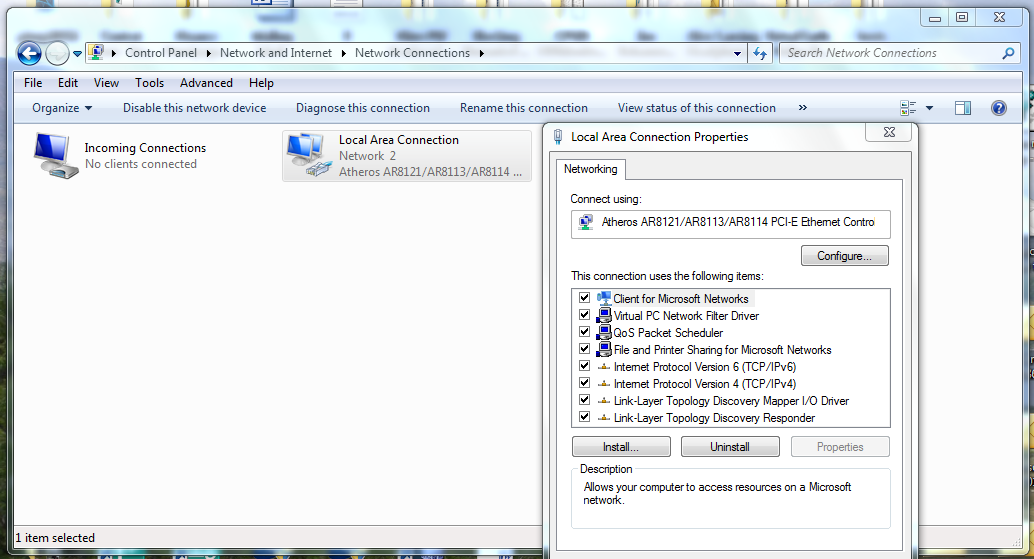Click the Configure... button
1034x559 pixels.
coord(844,256)
